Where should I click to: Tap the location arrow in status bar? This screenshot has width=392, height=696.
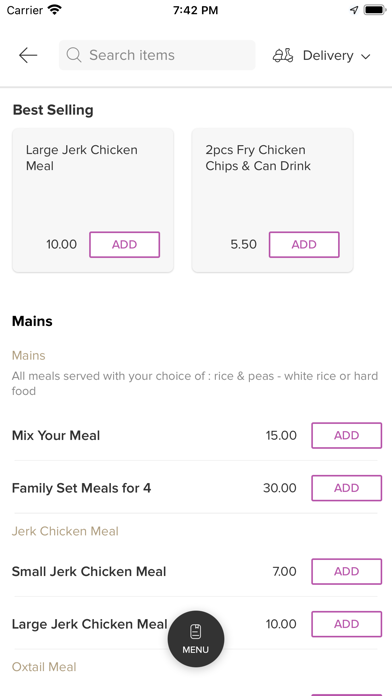pos(354,10)
